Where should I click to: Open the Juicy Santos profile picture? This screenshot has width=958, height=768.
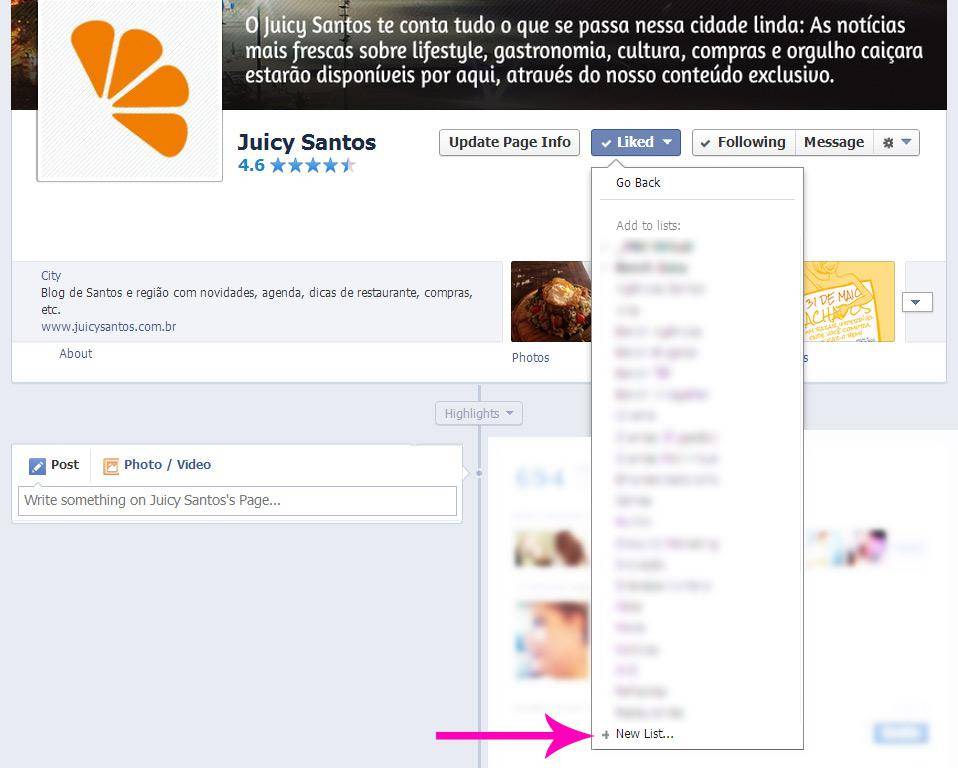tap(130, 89)
